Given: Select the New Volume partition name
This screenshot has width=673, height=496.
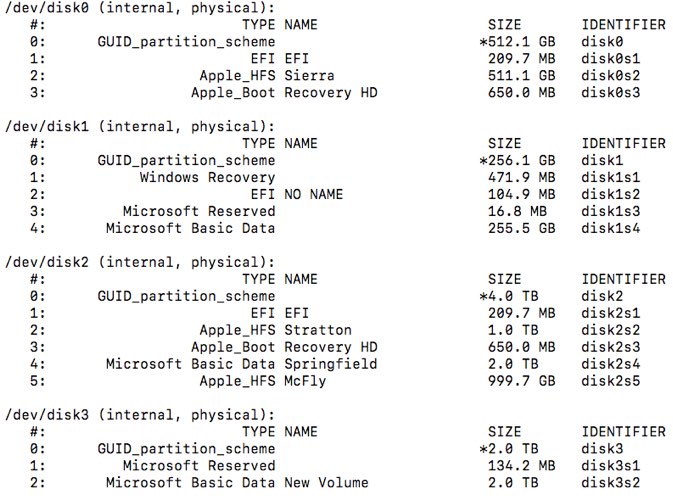Looking at the screenshot, I should pyautogui.click(x=326, y=483).
